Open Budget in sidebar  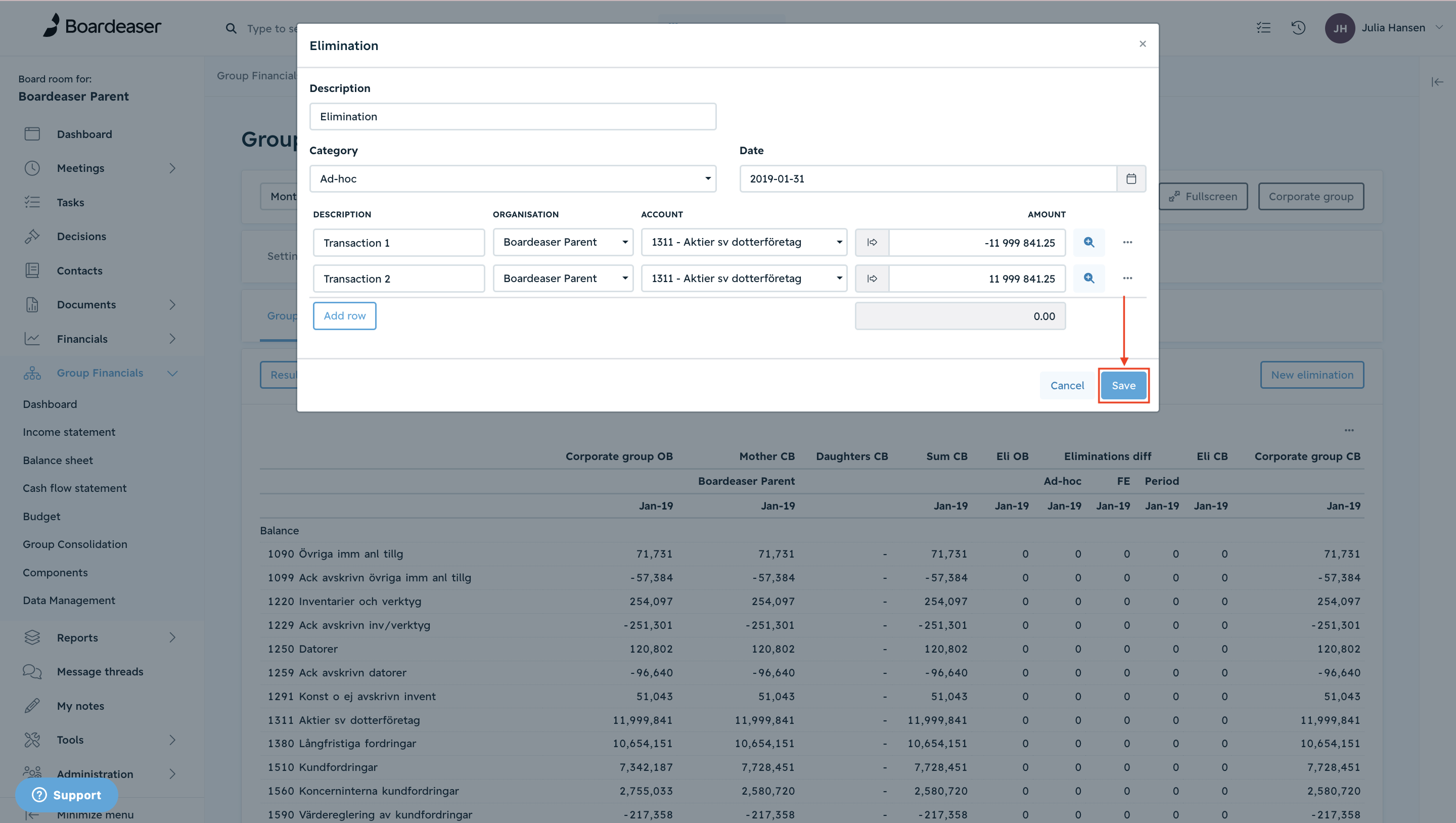tap(41, 517)
